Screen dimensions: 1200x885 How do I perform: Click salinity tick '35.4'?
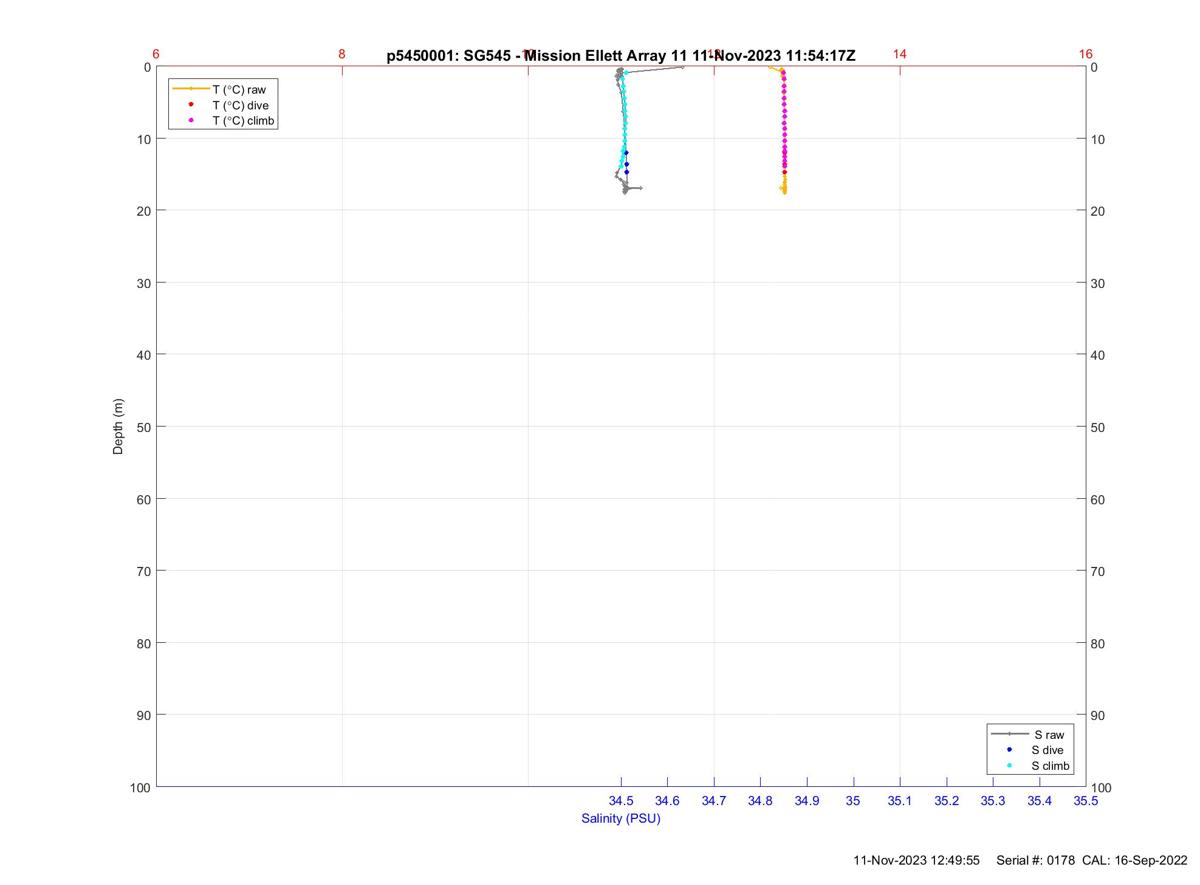pos(1040,801)
